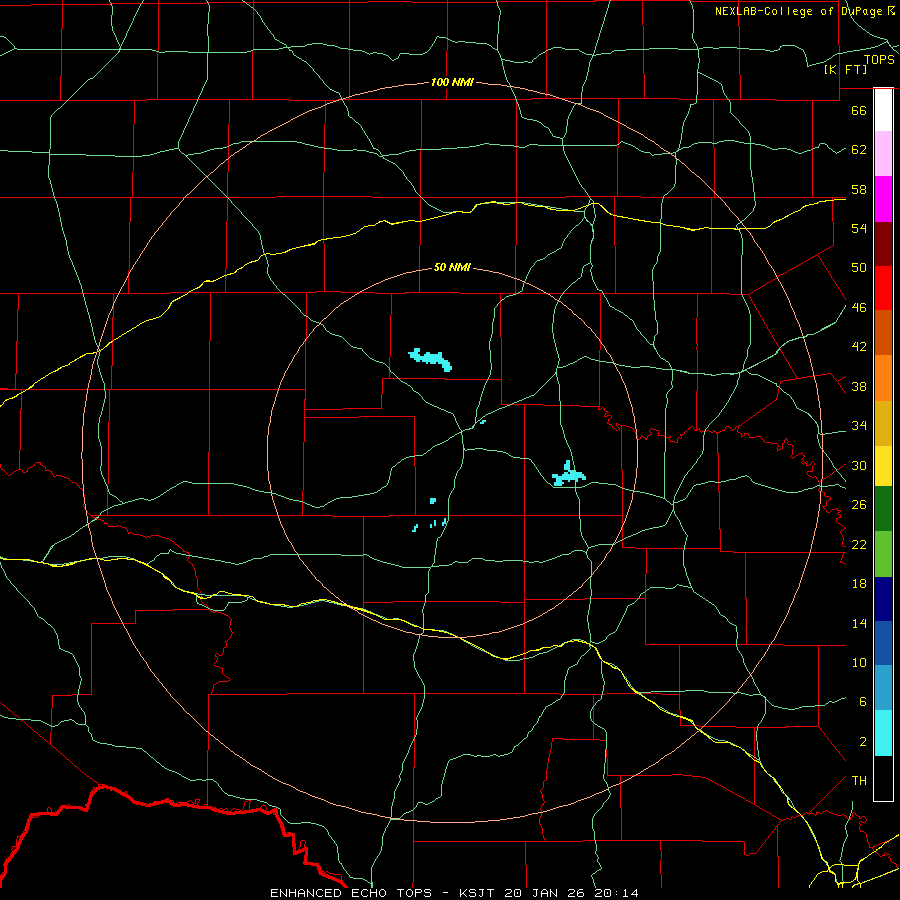
Task: Click the large cyan echo north of radar center
Action: point(430,359)
